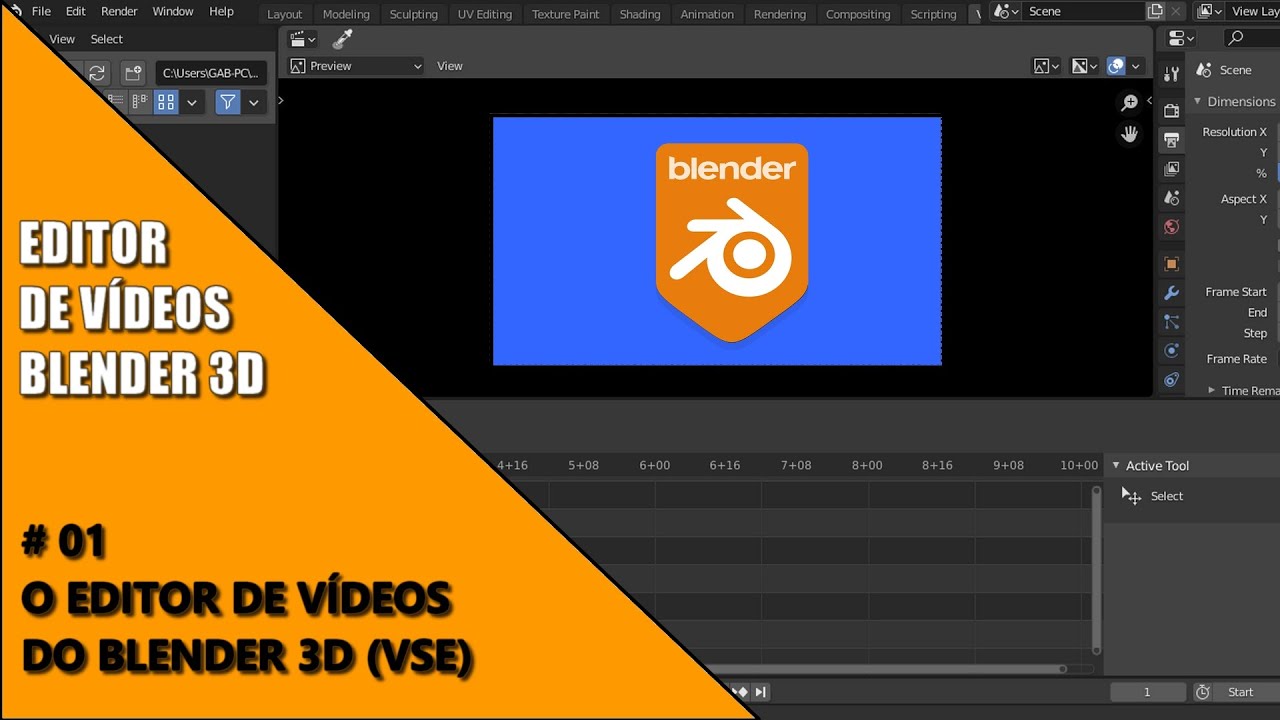Click the zoom magnifier gizmo
1280x720 pixels.
pyautogui.click(x=1130, y=103)
